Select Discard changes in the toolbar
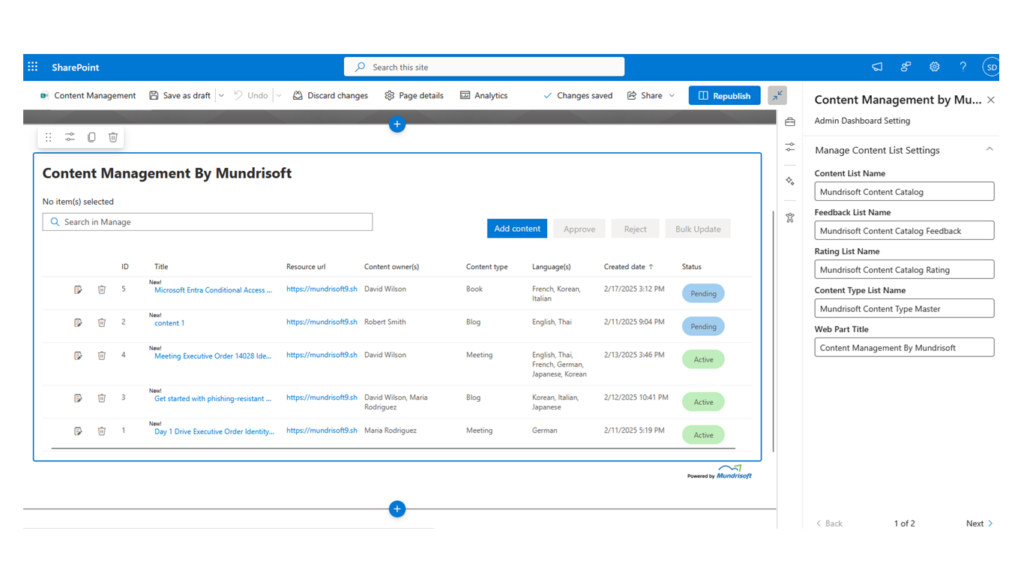The width and height of the screenshot is (1024, 576). tap(330, 95)
